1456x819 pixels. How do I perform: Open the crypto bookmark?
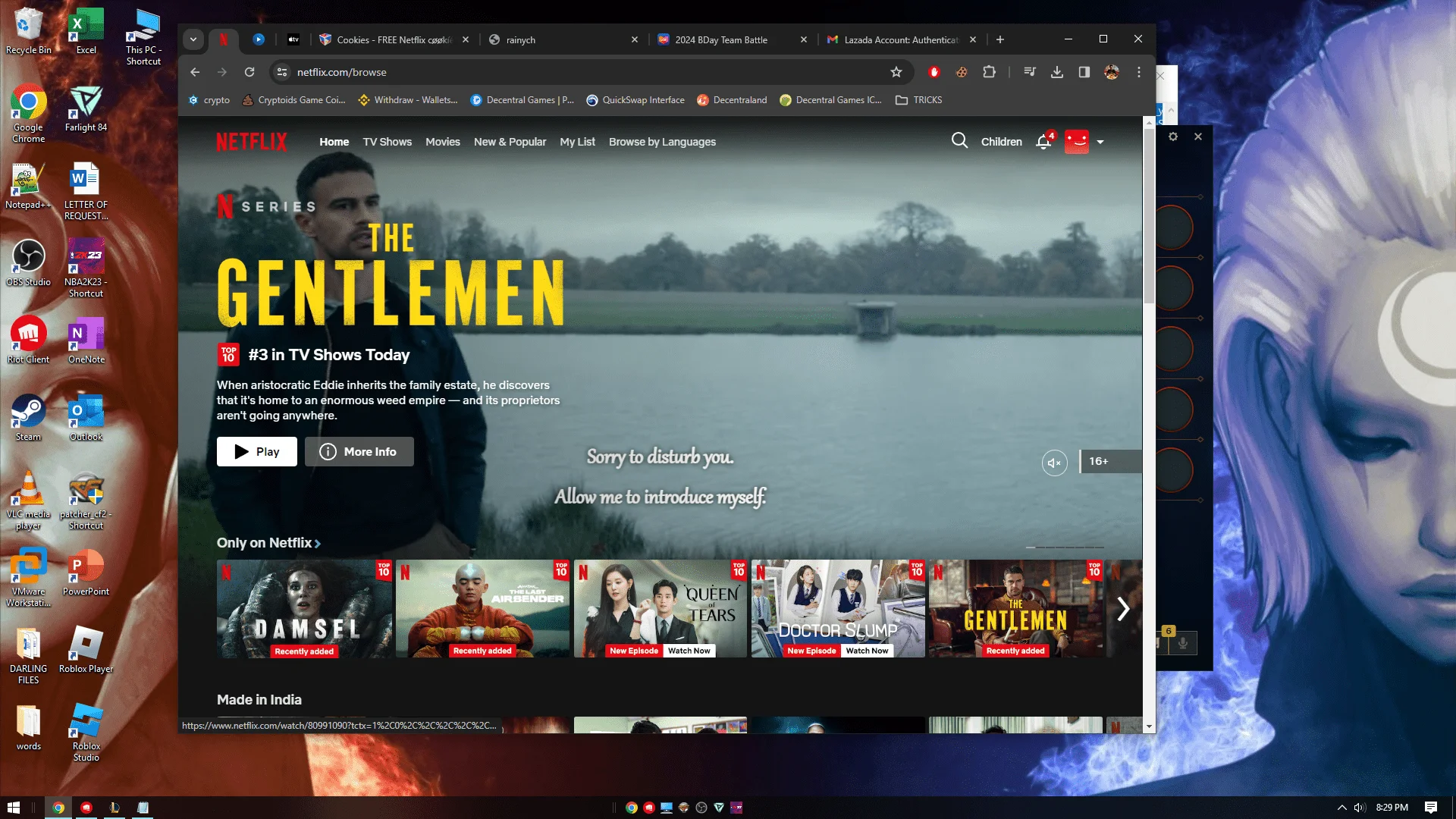click(x=209, y=100)
